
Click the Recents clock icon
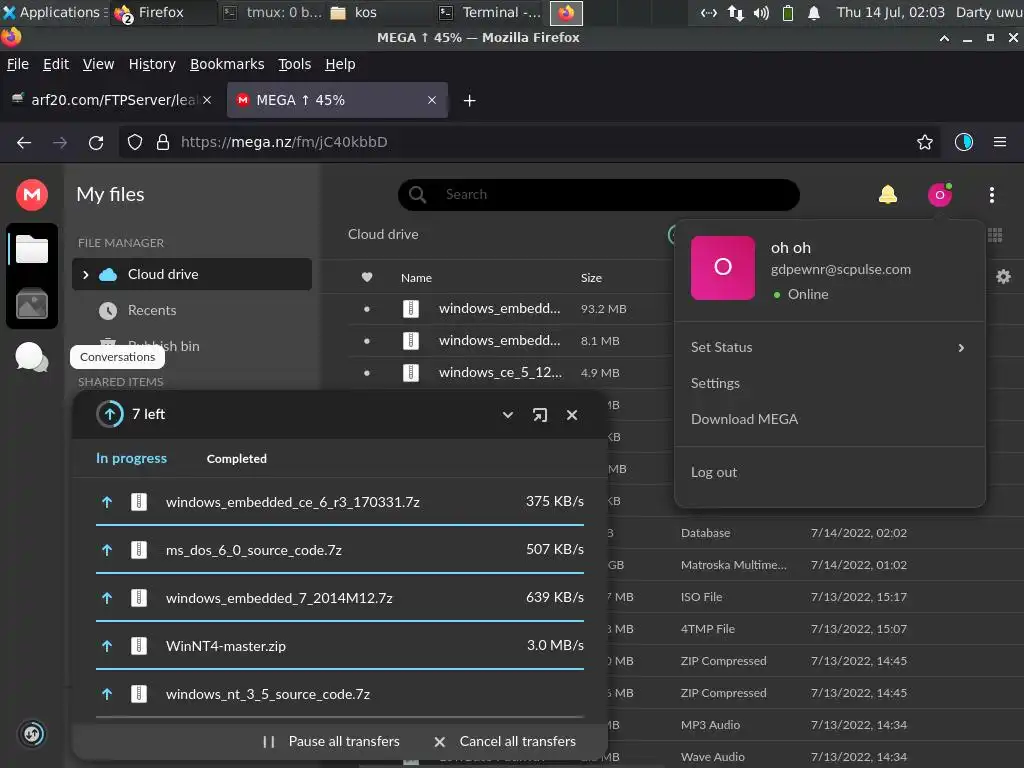click(108, 311)
